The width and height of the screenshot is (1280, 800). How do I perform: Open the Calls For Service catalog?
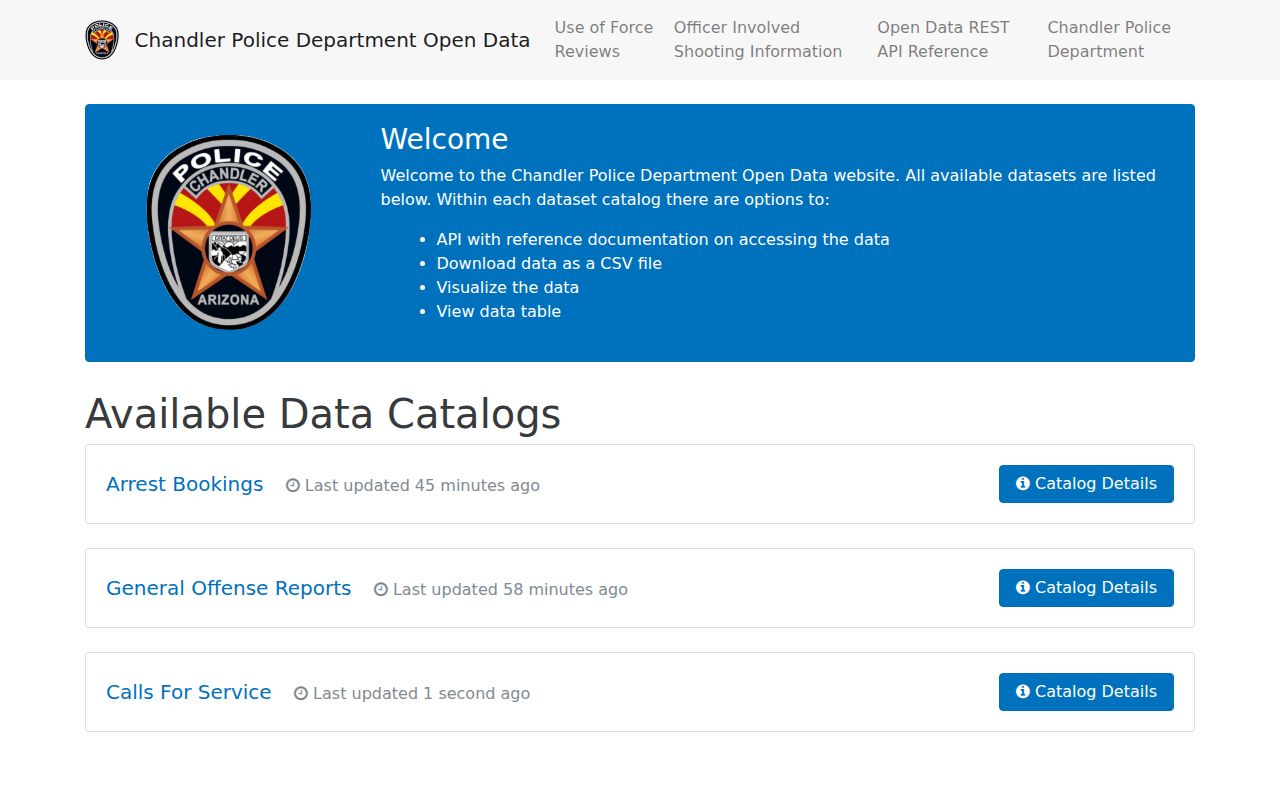(x=189, y=692)
